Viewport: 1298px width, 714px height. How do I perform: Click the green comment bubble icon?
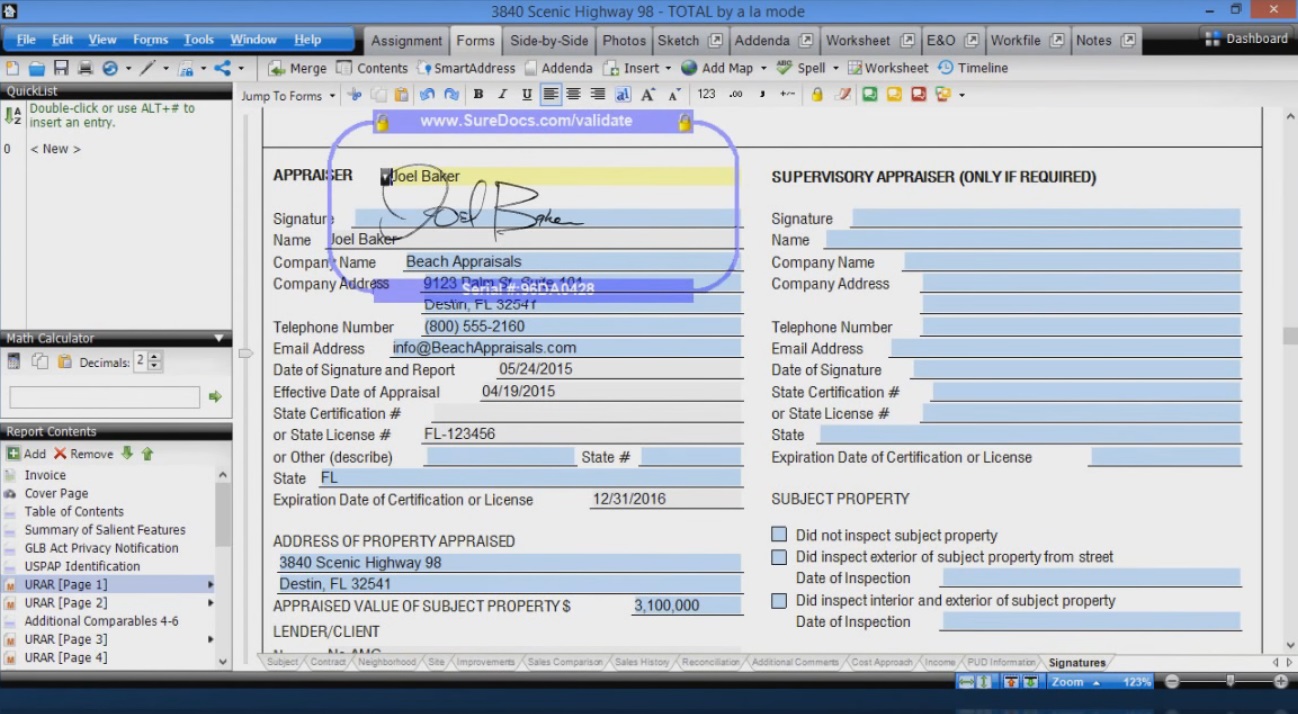[x=869, y=95]
